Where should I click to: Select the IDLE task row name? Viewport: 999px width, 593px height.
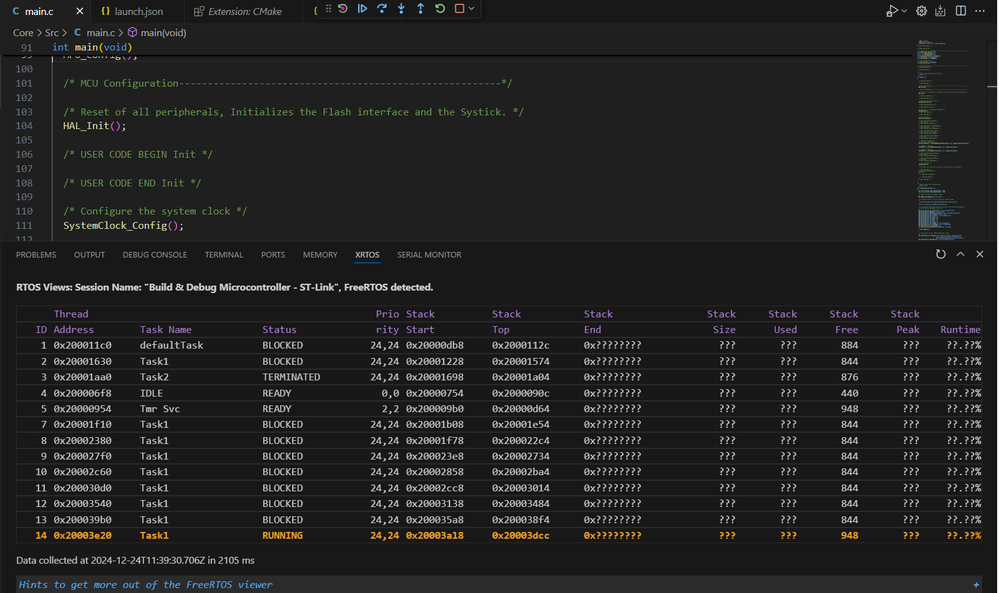point(151,393)
